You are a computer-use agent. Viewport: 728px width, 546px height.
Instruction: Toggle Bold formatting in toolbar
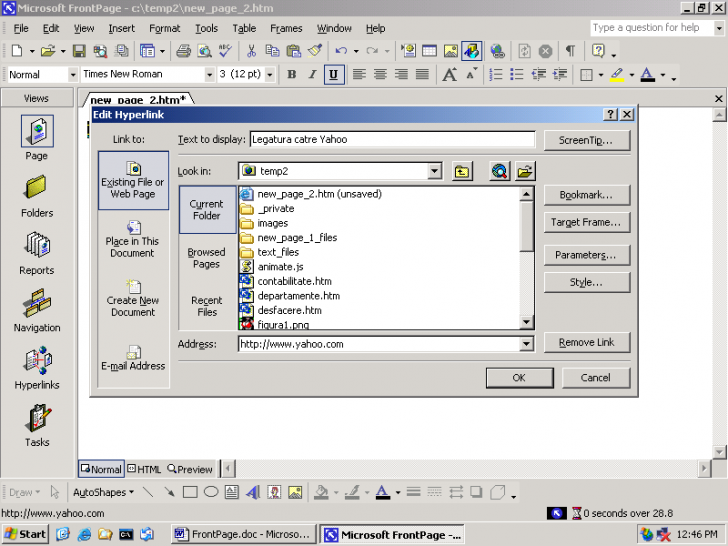pyautogui.click(x=291, y=75)
